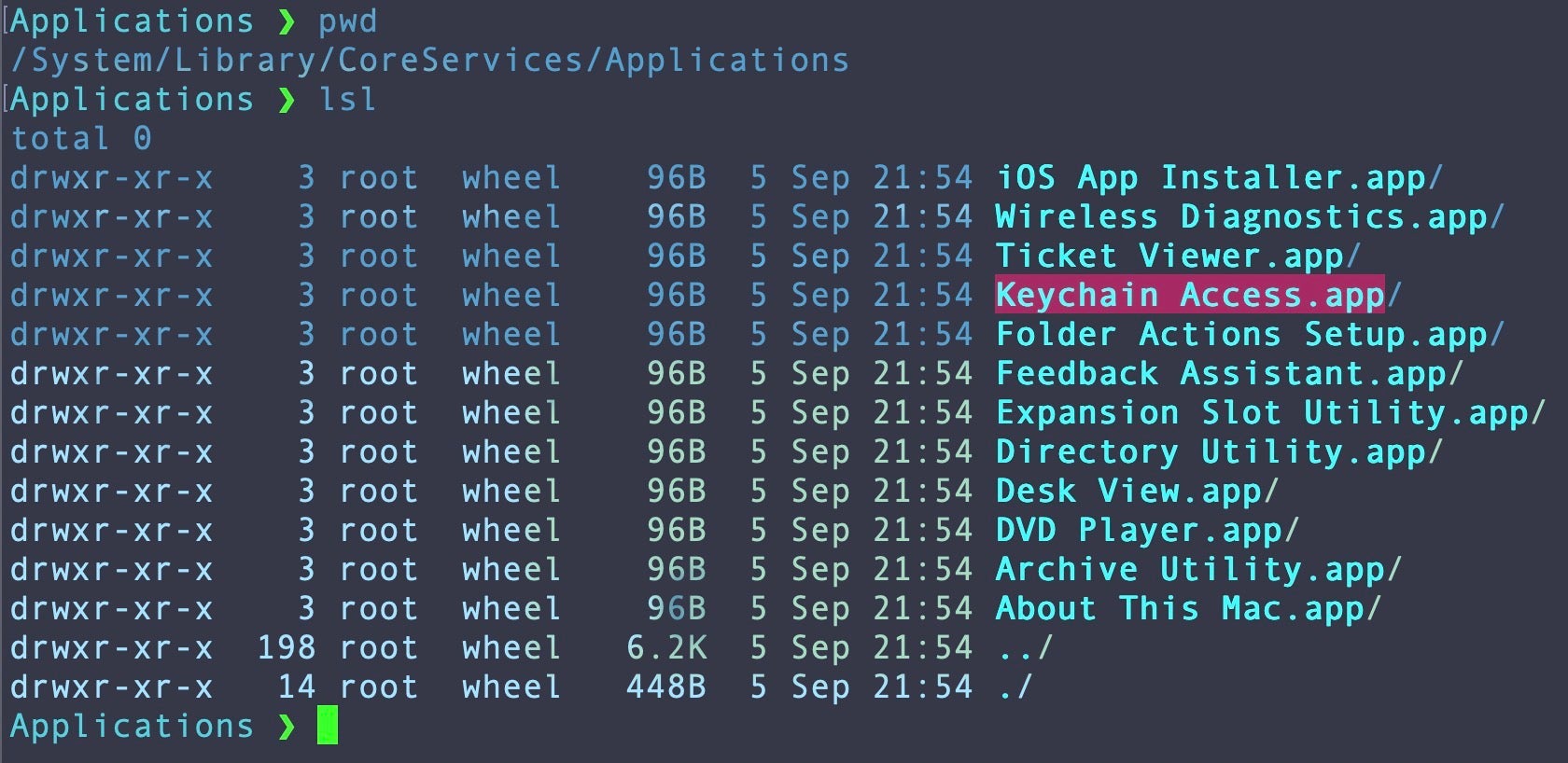Click the green block cursor at the prompt
The width and height of the screenshot is (1568, 763).
(x=328, y=726)
